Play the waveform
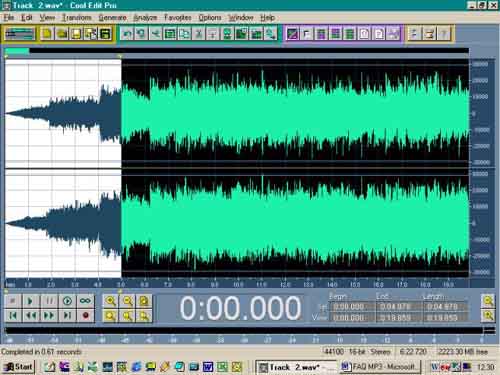 click(30, 301)
